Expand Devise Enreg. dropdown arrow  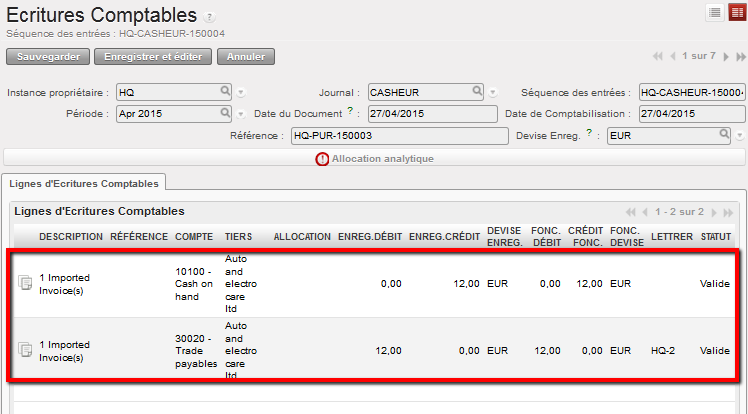click(739, 135)
